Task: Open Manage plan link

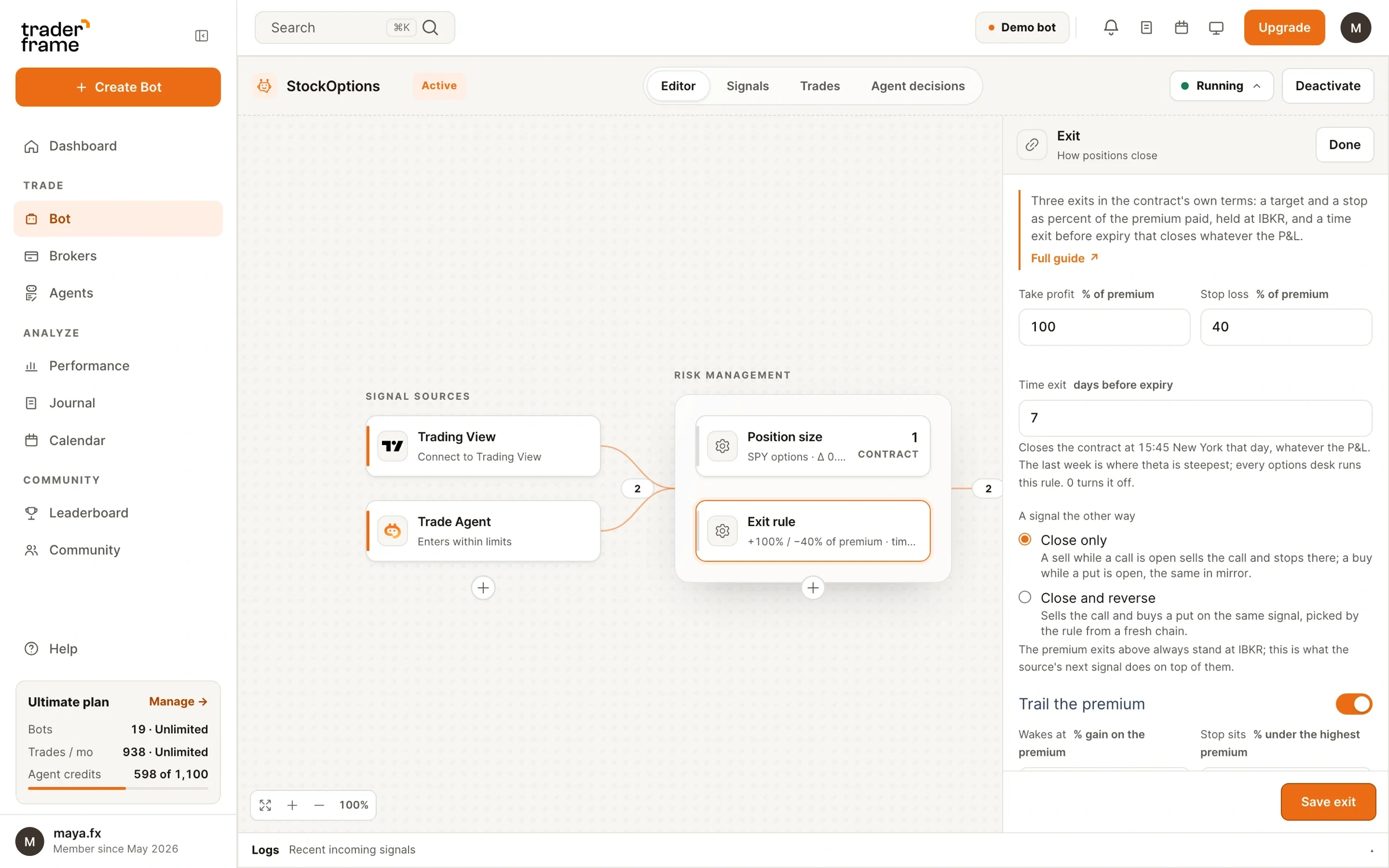Action: 178,701
